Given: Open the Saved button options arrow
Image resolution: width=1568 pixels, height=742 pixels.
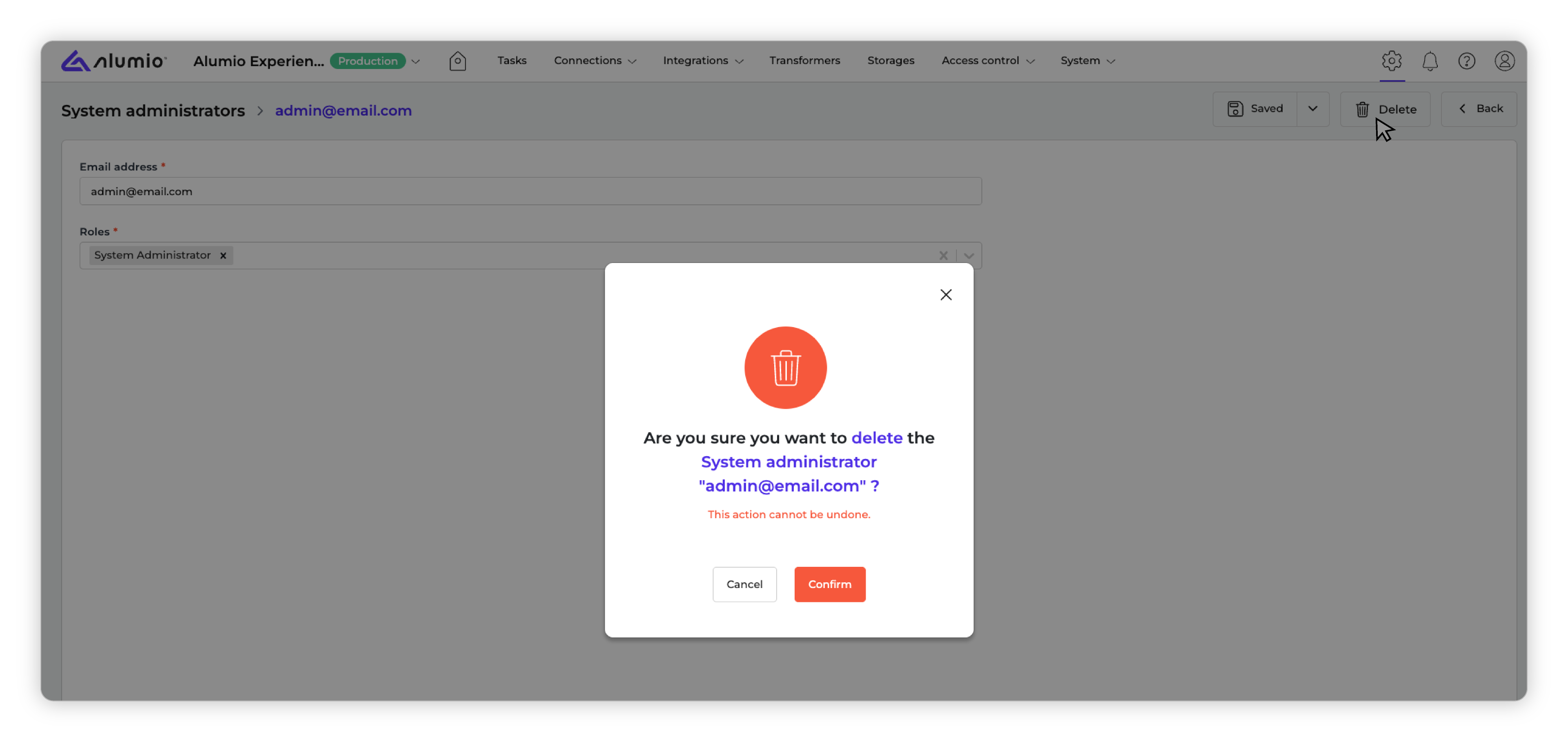Looking at the screenshot, I should tap(1312, 109).
